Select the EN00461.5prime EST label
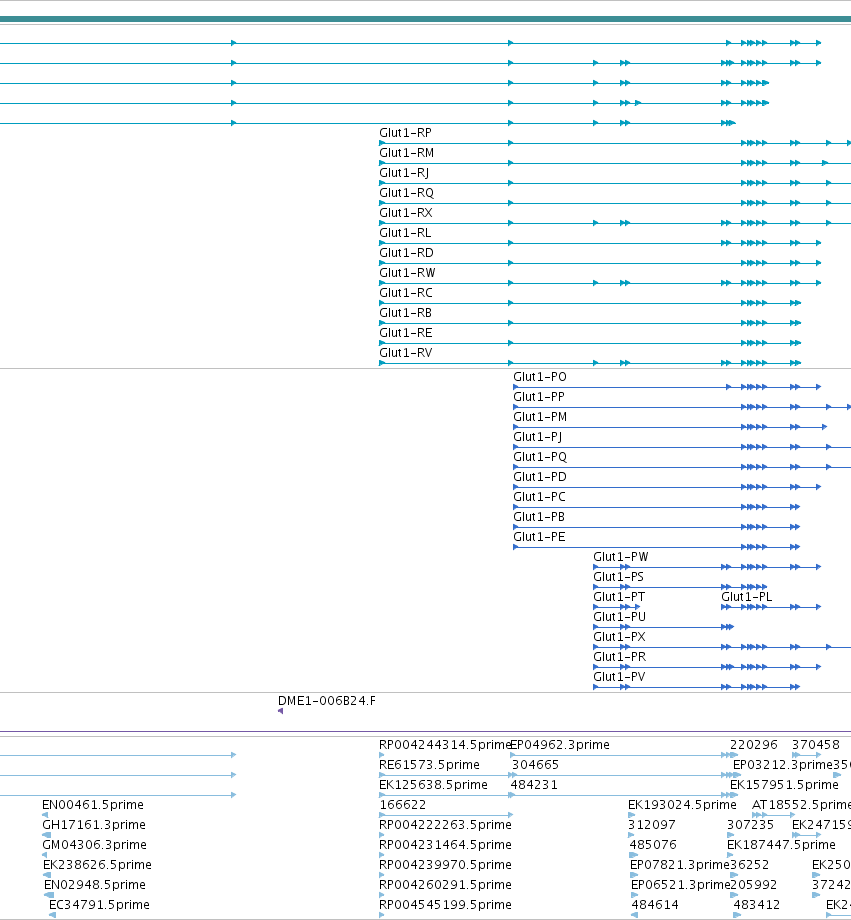This screenshot has height=920, width=851. pyautogui.click(x=93, y=804)
